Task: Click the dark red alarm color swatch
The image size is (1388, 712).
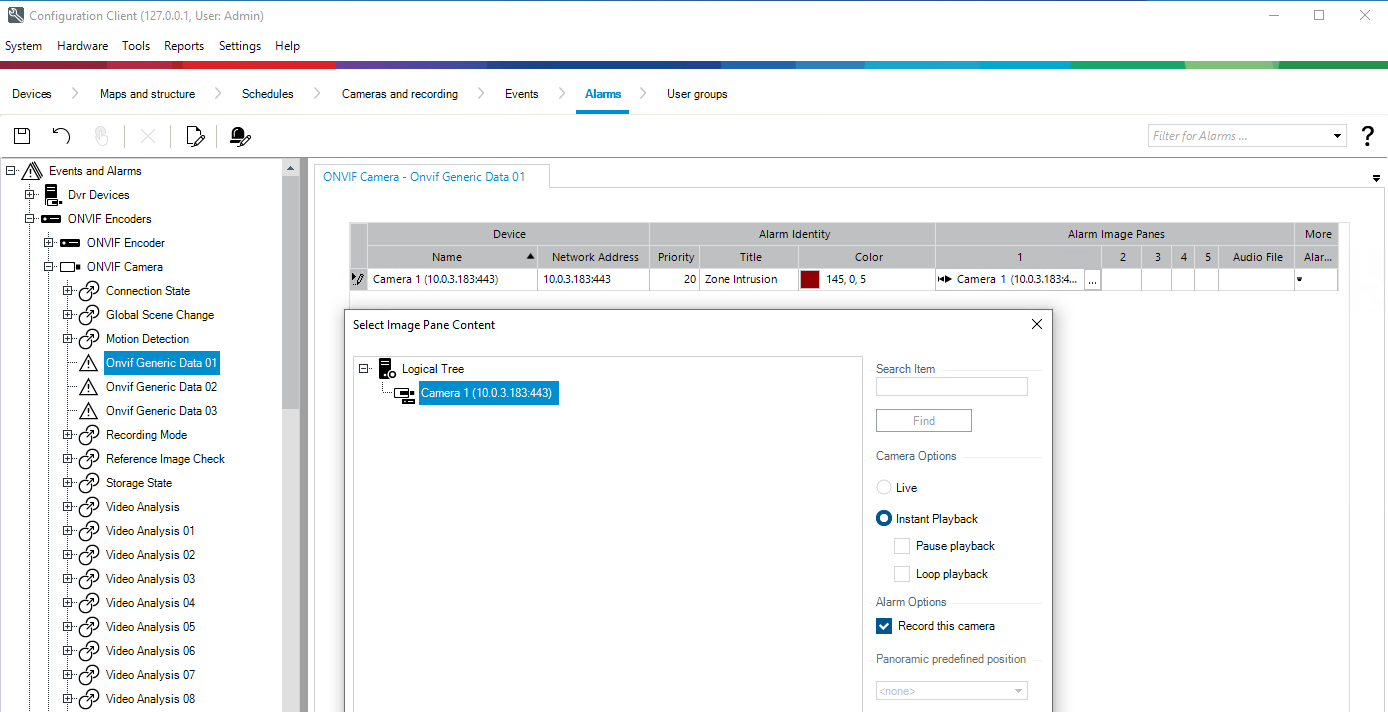Action: (810, 280)
